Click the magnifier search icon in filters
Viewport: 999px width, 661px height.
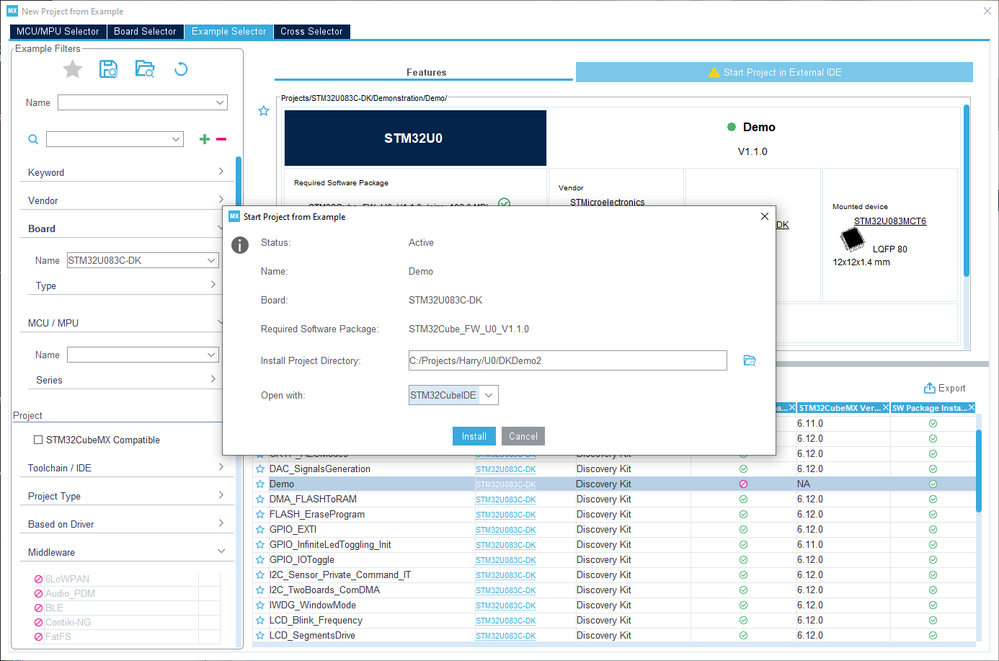[x=33, y=139]
